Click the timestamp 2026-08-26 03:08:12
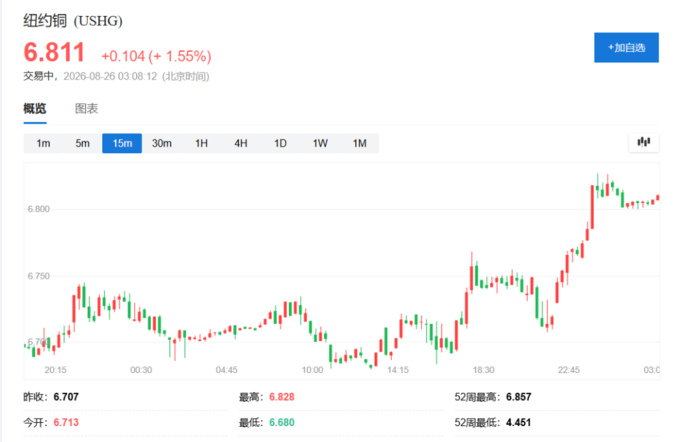 click(x=110, y=76)
